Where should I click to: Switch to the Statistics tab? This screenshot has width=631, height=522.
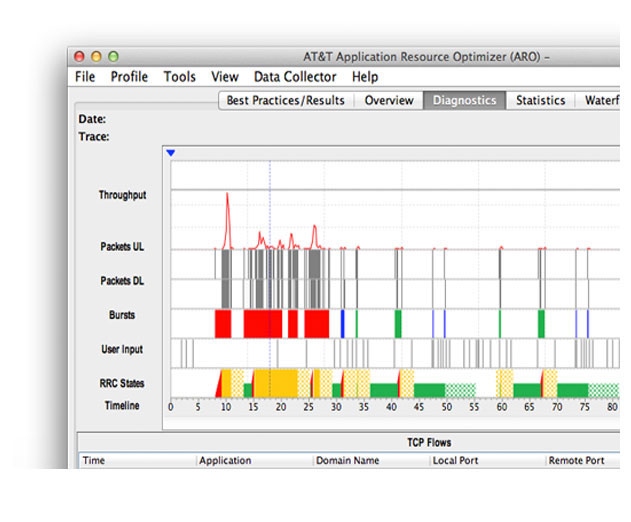[x=540, y=100]
